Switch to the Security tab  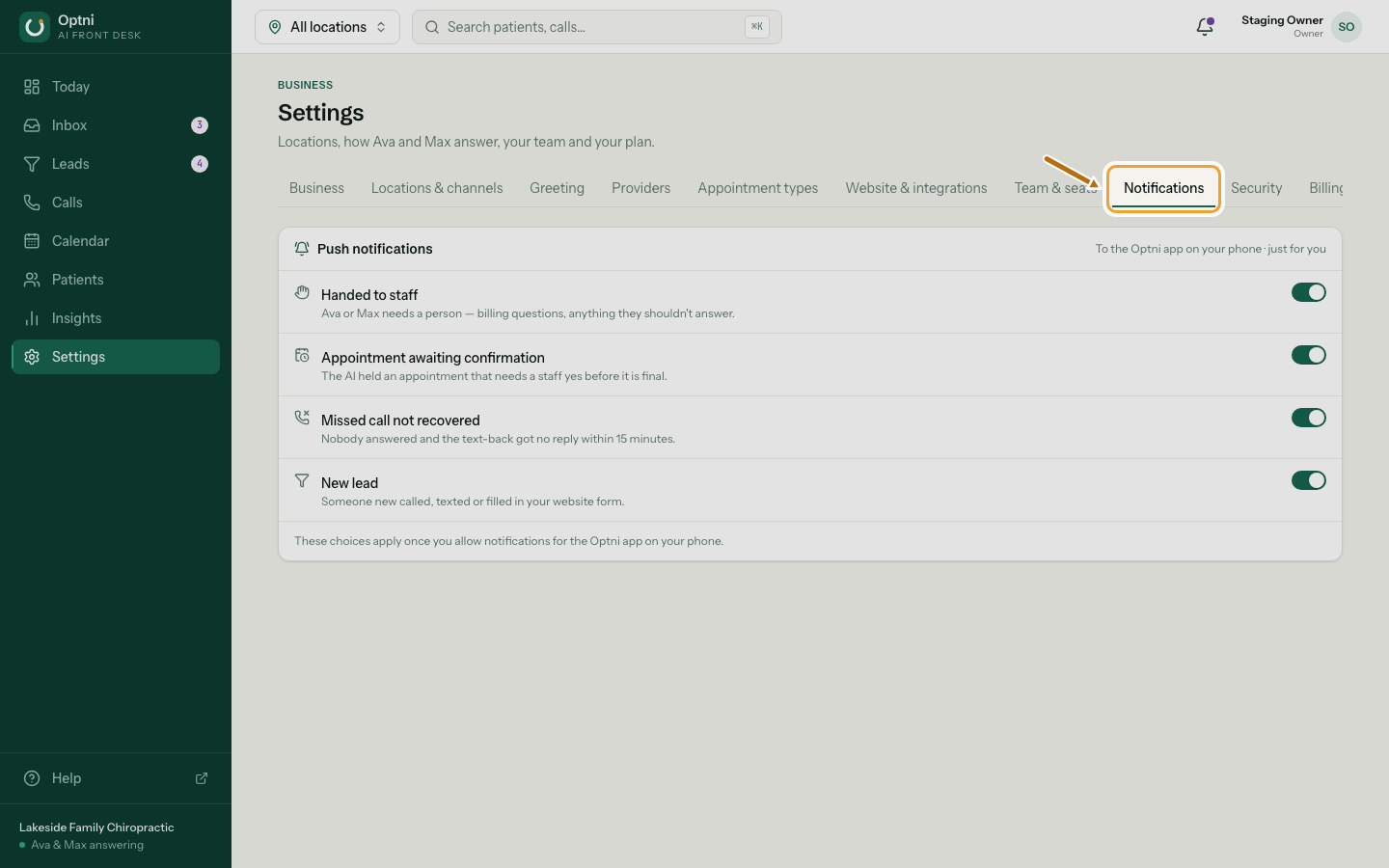point(1256,188)
